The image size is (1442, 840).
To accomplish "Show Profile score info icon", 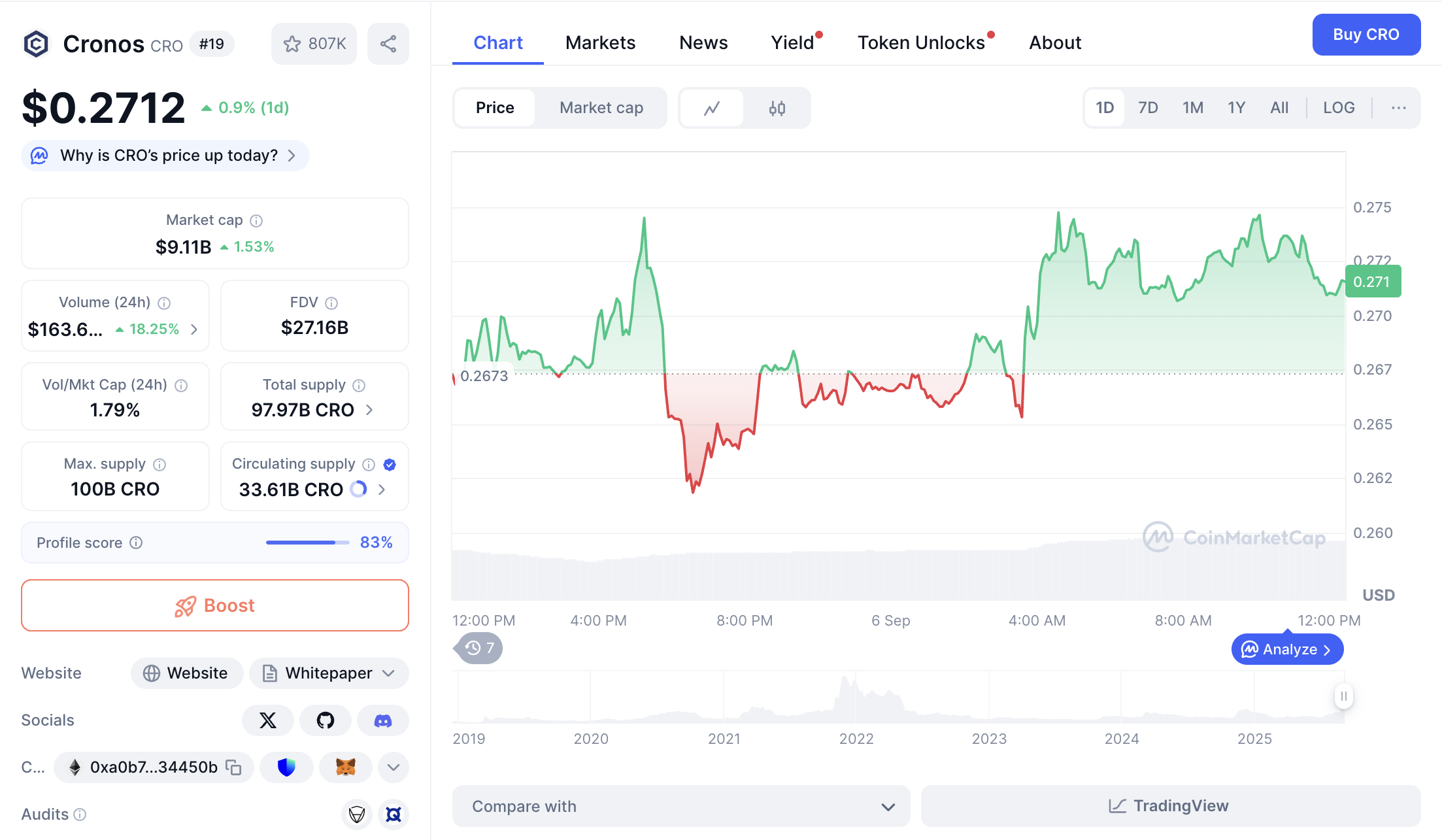I will 136,543.
